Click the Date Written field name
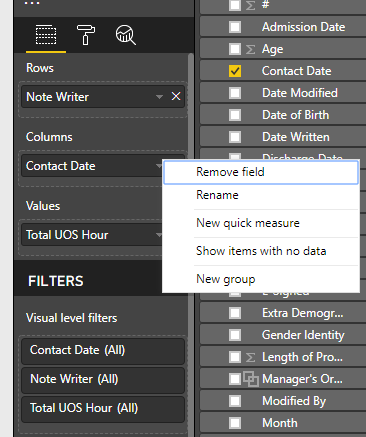366x437 pixels. 296,137
